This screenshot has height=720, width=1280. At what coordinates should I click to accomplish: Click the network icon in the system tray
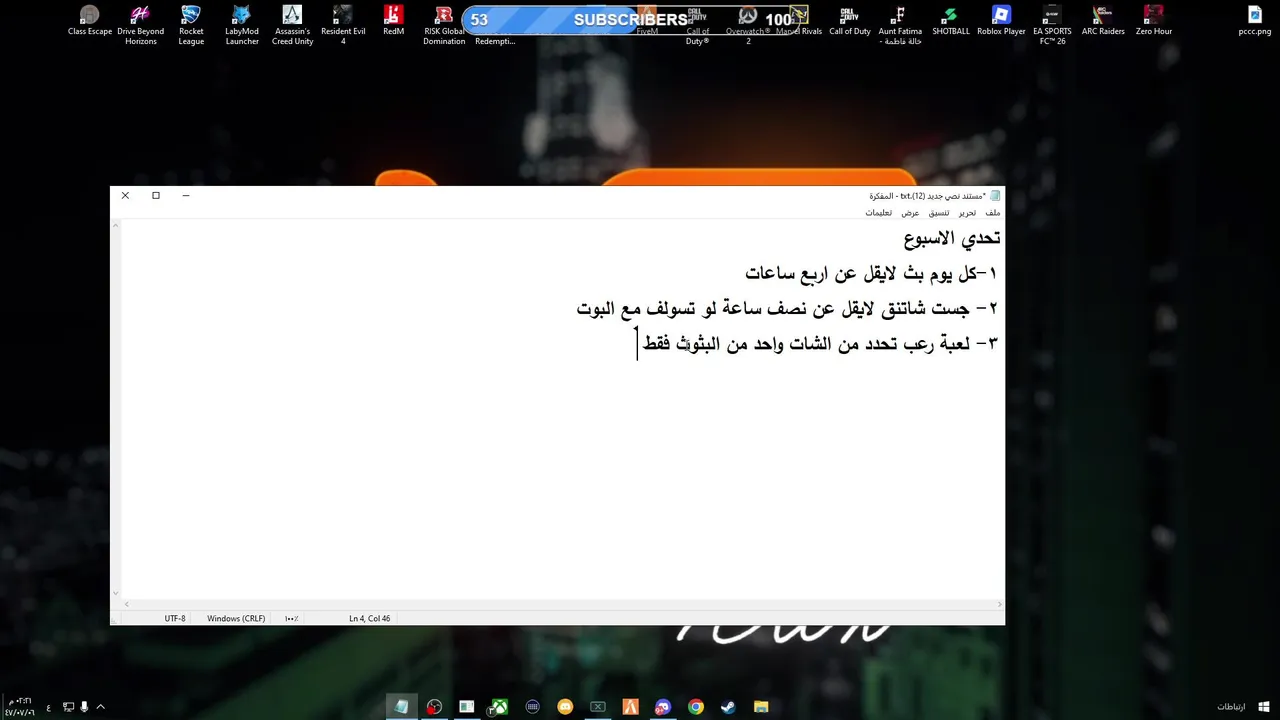(68, 707)
